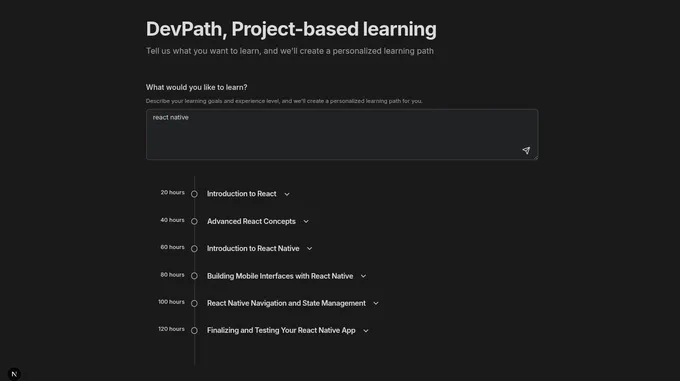Click the '60 hours' label

(173, 247)
